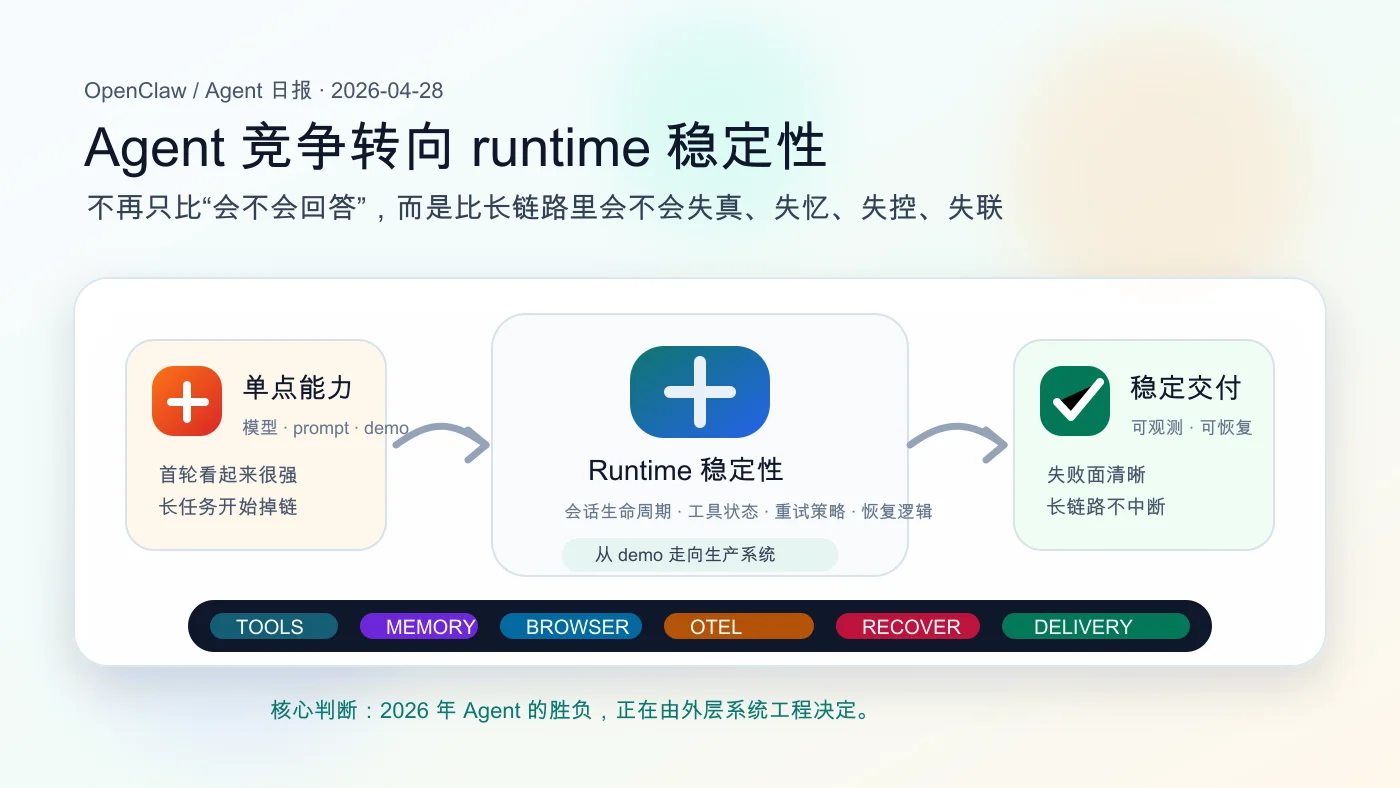1400x788 pixels.
Task: Click the subtitle starting 不再只比
Action: [x=545, y=208]
